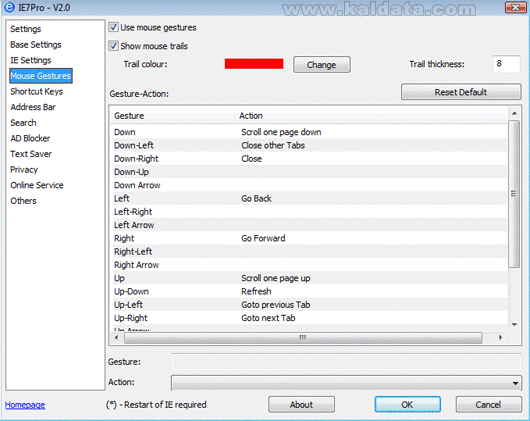
Task: Click the Cancel button
Action: click(x=488, y=404)
